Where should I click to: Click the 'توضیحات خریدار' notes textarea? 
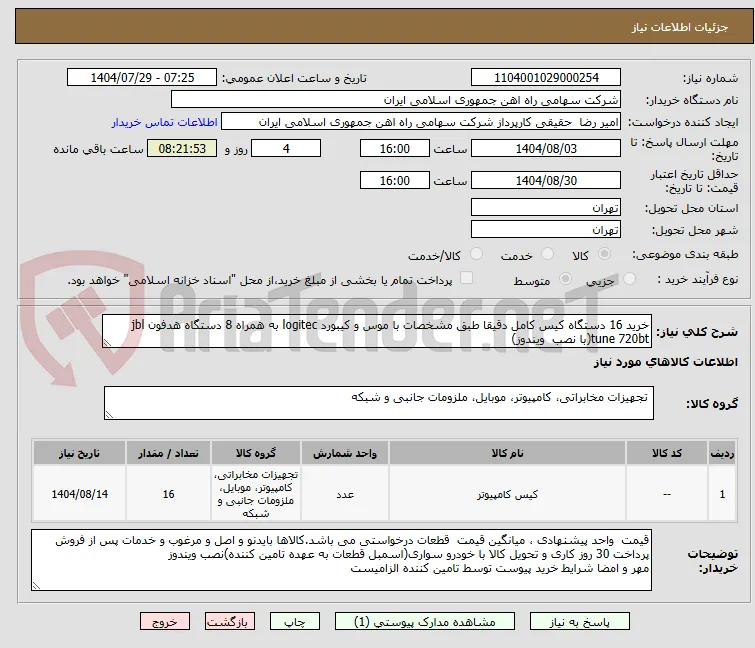341,560
